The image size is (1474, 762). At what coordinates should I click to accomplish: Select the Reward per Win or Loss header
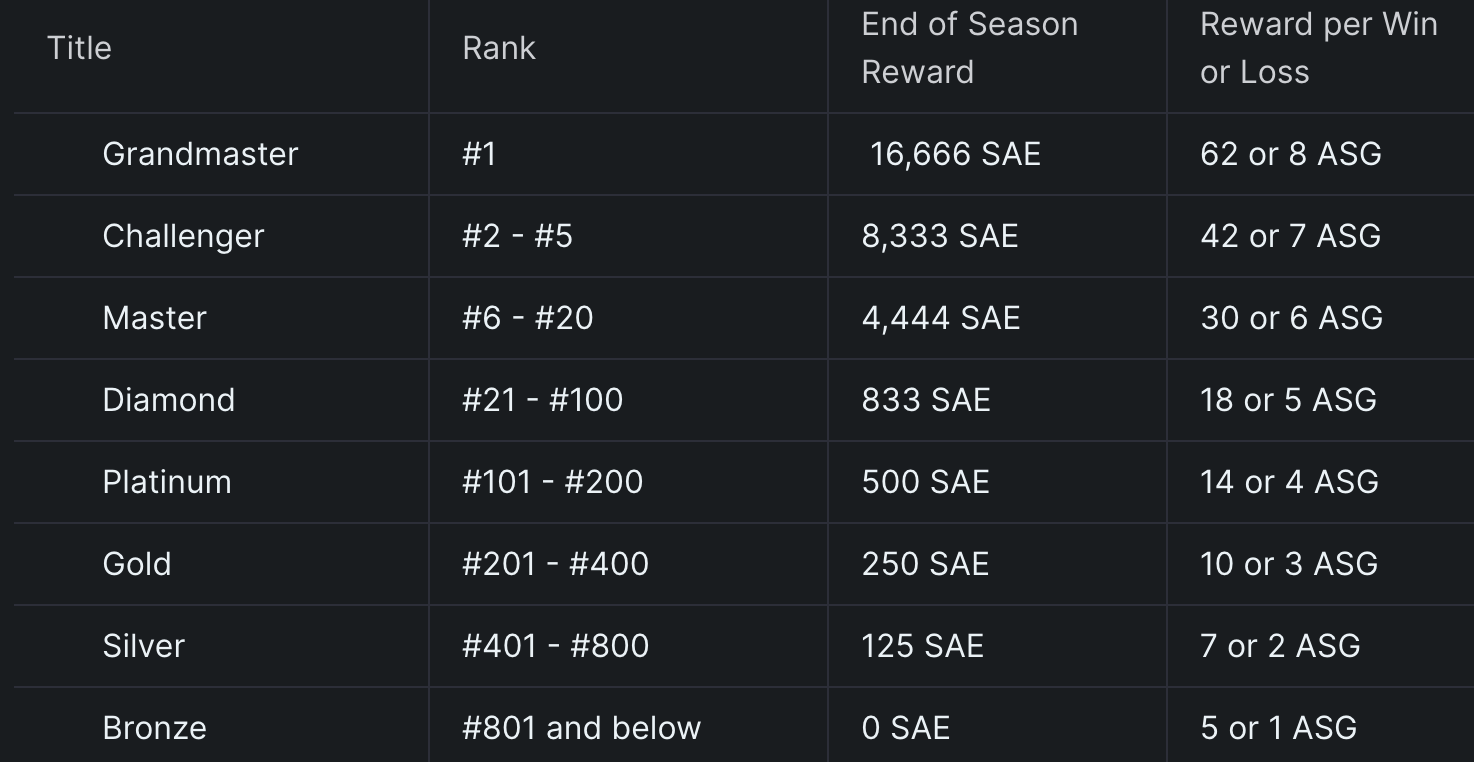pos(1319,48)
